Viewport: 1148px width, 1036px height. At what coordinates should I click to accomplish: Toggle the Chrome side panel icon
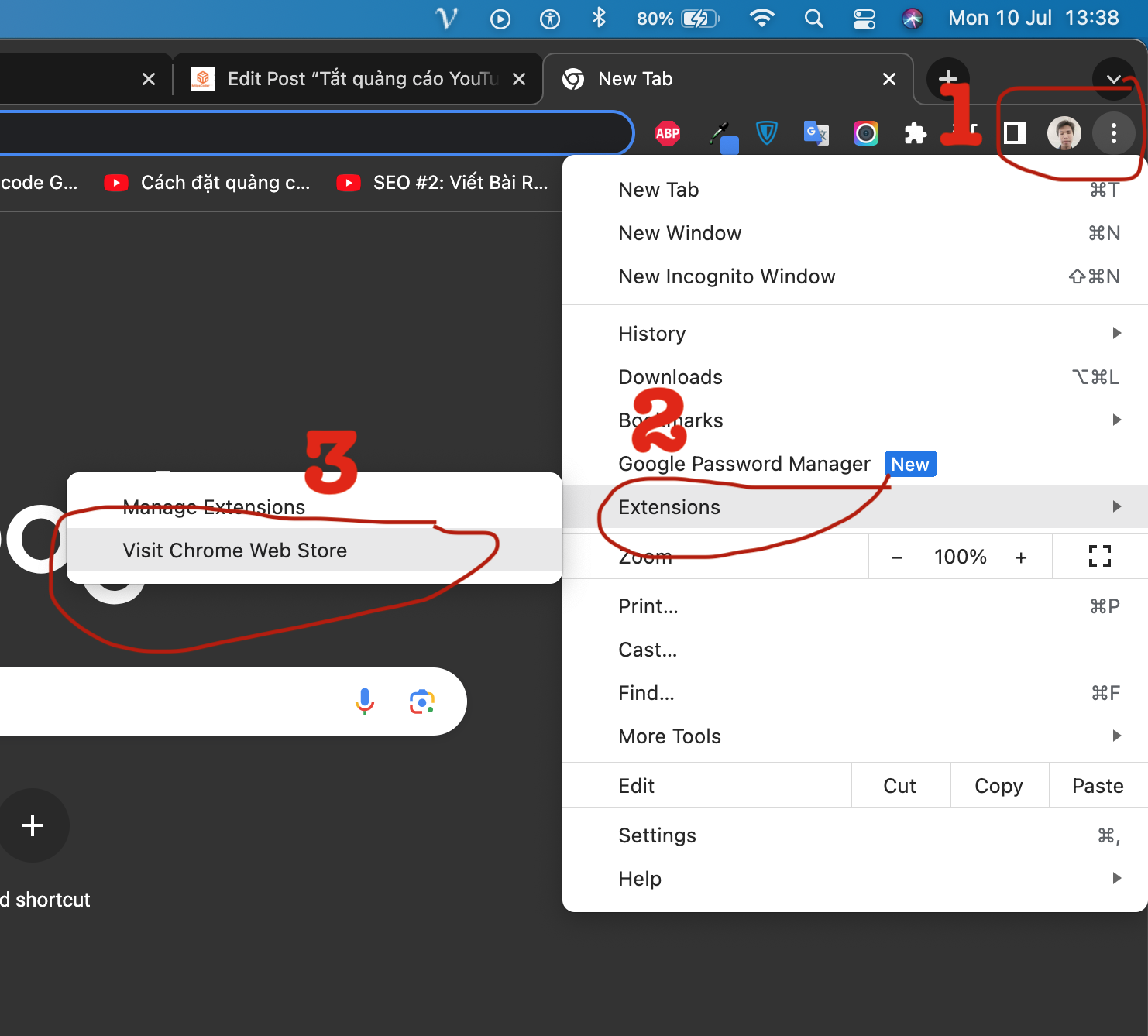(x=1014, y=133)
